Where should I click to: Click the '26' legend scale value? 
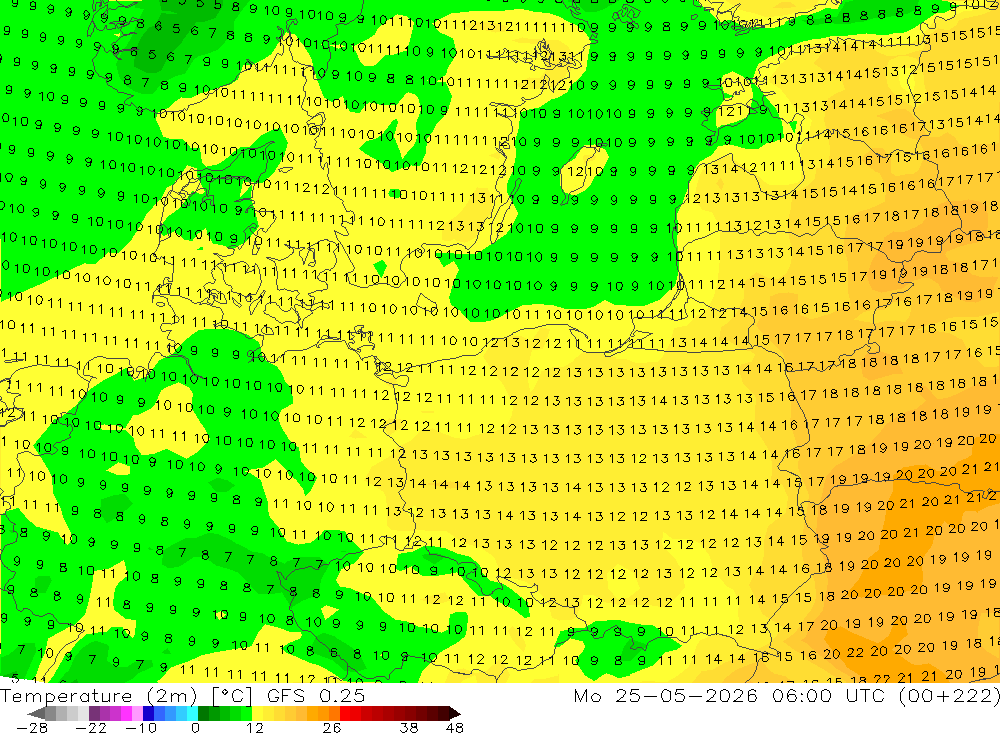coord(332,728)
